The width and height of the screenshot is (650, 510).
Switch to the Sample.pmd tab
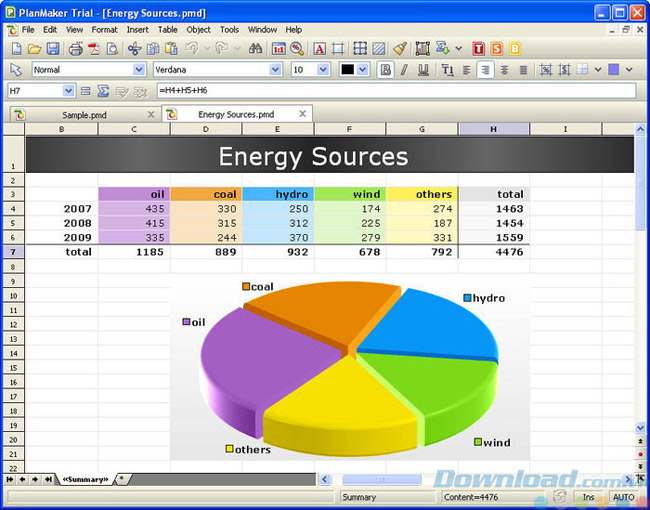(83, 115)
